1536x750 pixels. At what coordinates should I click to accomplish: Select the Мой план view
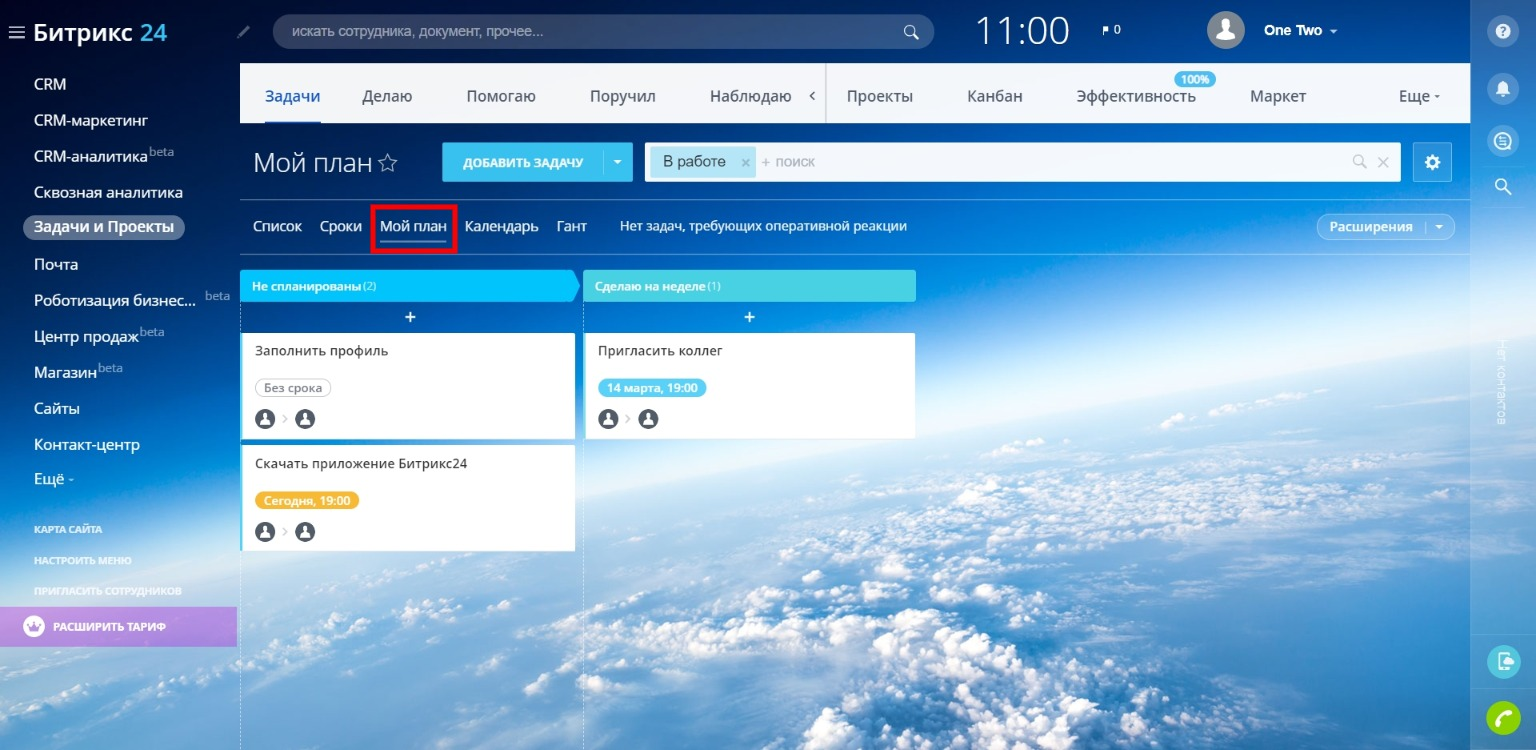pyautogui.click(x=413, y=226)
